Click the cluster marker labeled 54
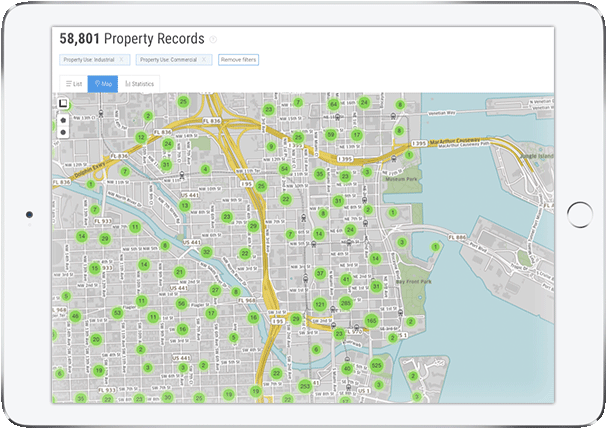Screen dimensions: 607x429 [285, 168]
